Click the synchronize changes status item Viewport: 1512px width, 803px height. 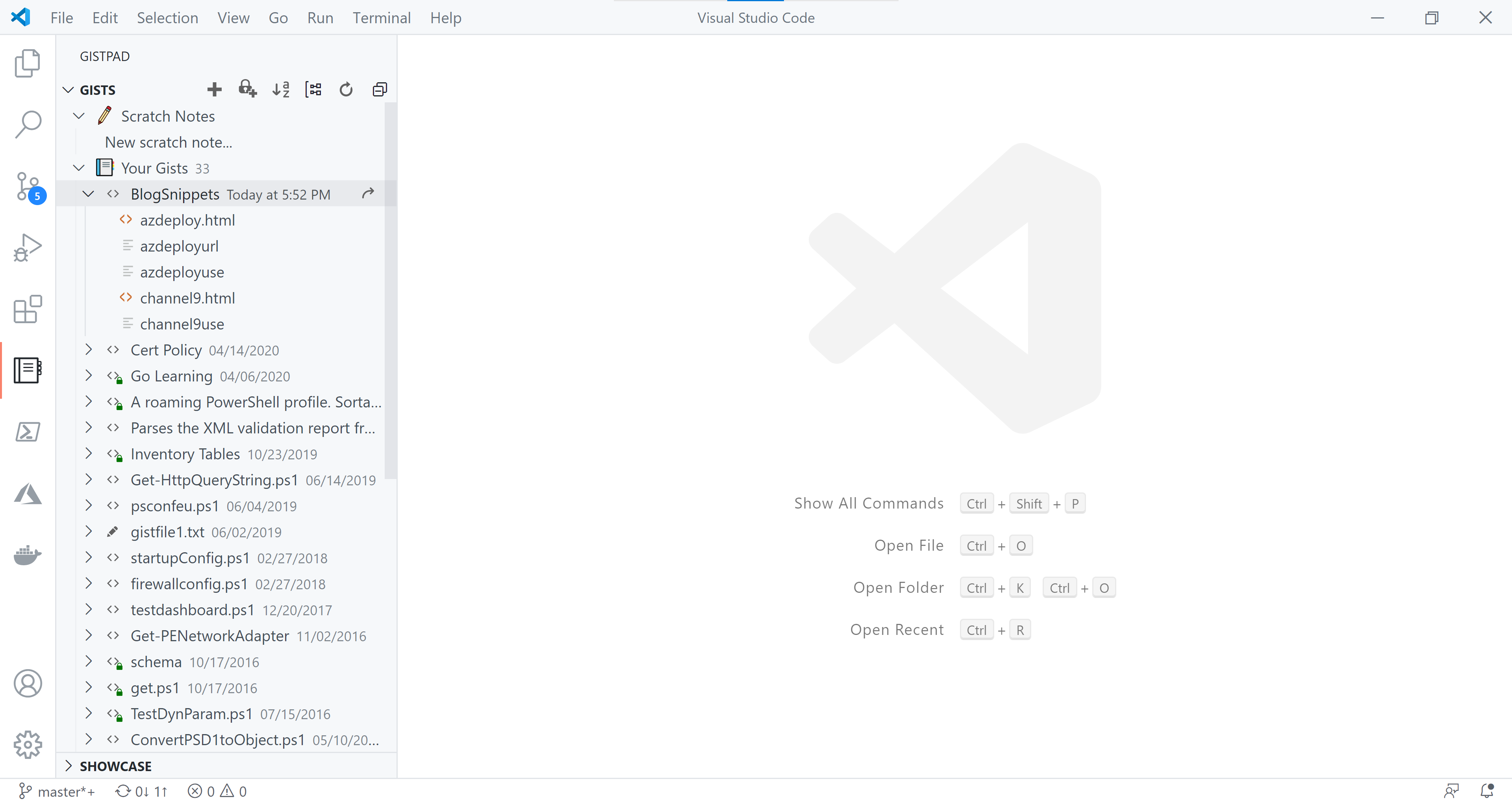click(141, 791)
